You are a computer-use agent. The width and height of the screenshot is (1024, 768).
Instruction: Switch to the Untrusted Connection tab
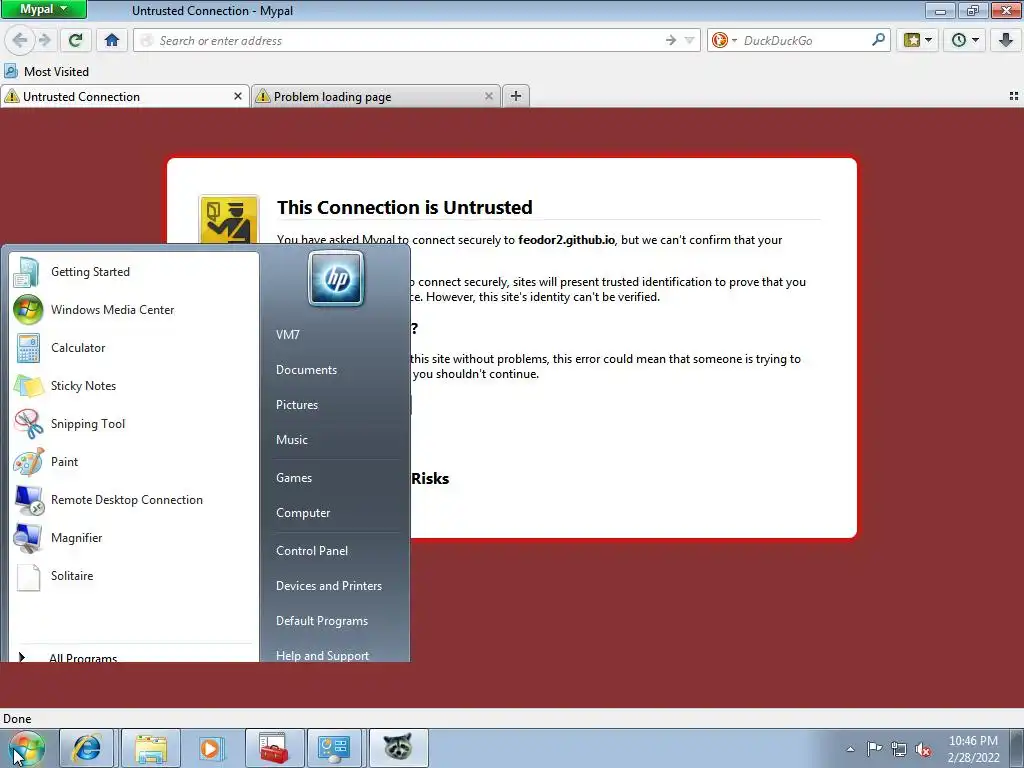(125, 97)
